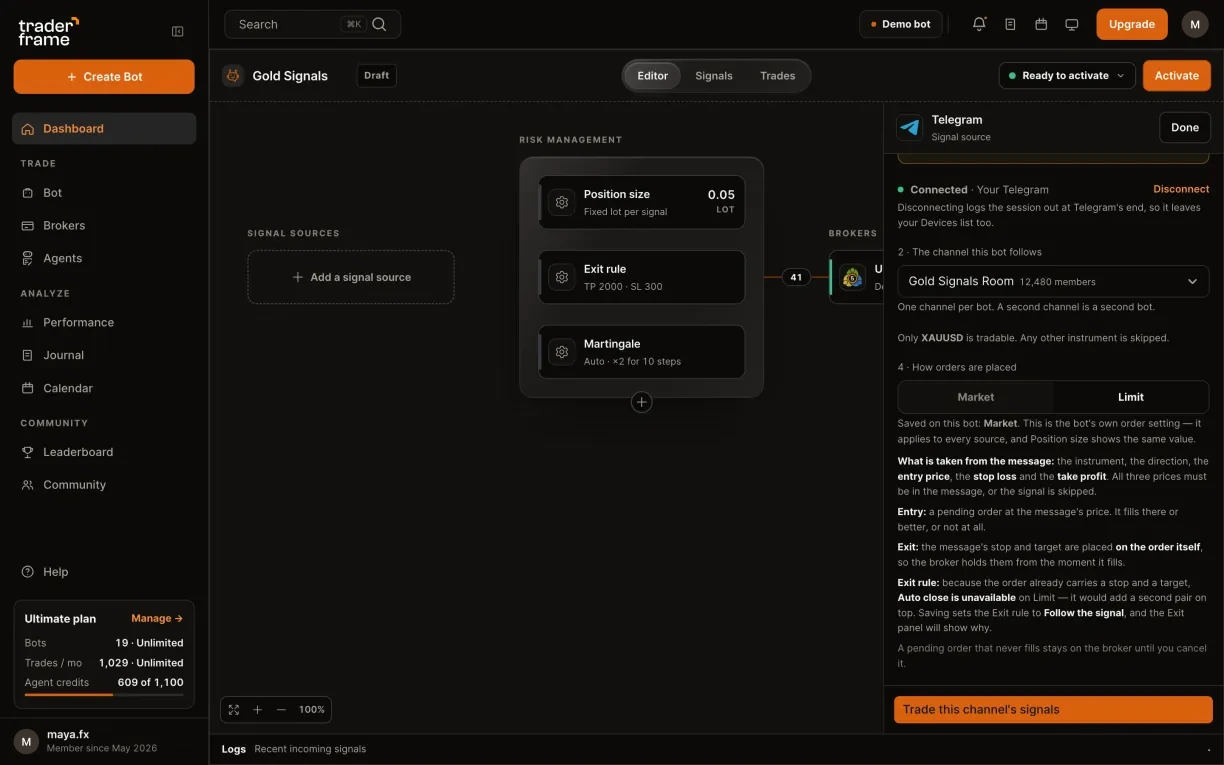Open Exit rule settings gear

pyautogui.click(x=562, y=277)
